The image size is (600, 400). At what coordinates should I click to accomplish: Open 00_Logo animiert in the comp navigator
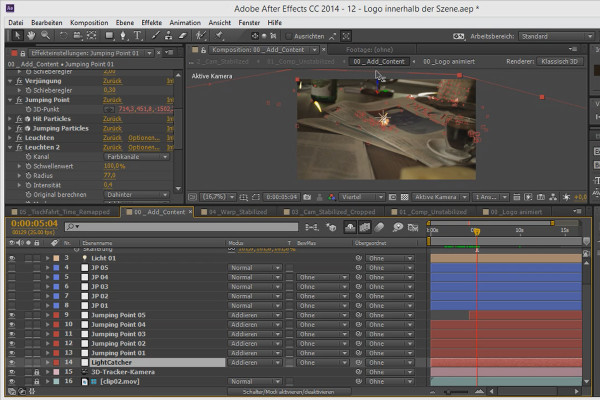[x=449, y=62]
